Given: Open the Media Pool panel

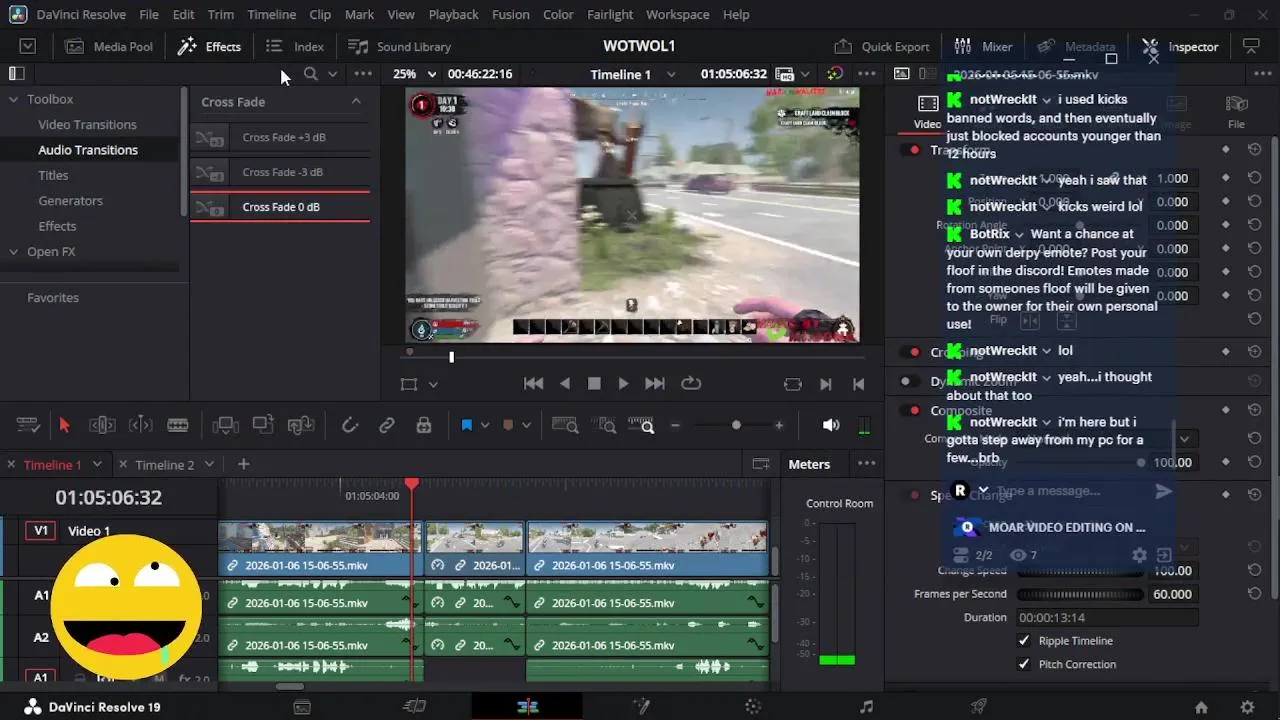Looking at the screenshot, I should click(109, 46).
